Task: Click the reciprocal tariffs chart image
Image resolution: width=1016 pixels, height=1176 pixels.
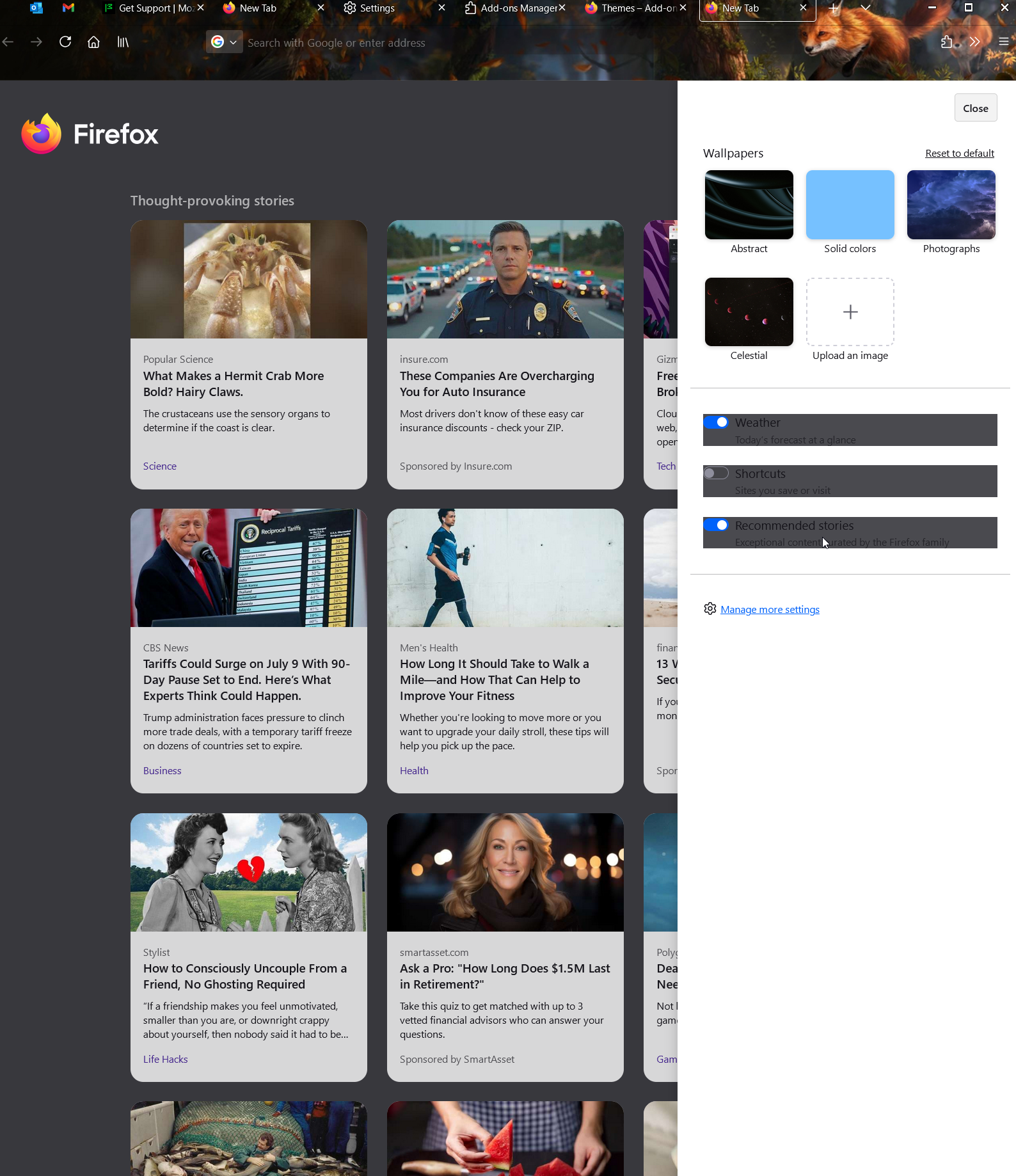Action: [248, 568]
